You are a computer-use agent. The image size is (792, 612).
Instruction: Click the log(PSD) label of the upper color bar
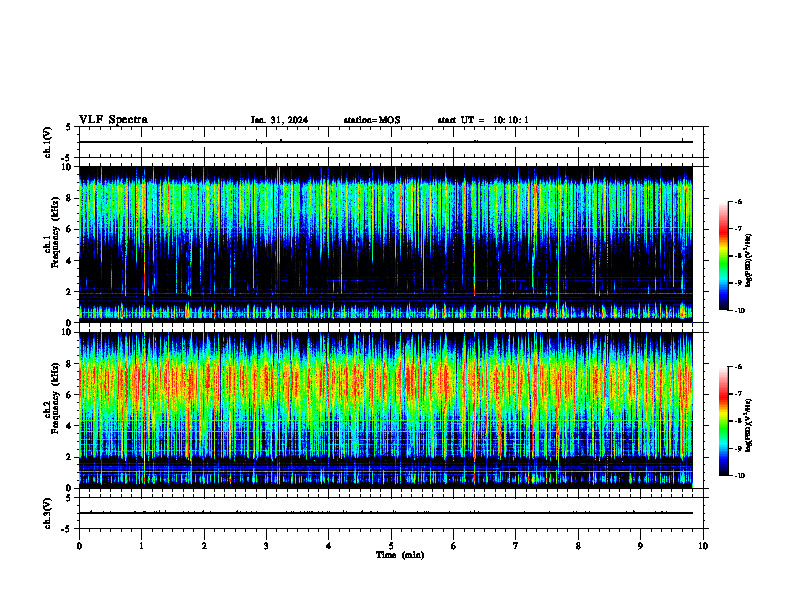point(749,261)
